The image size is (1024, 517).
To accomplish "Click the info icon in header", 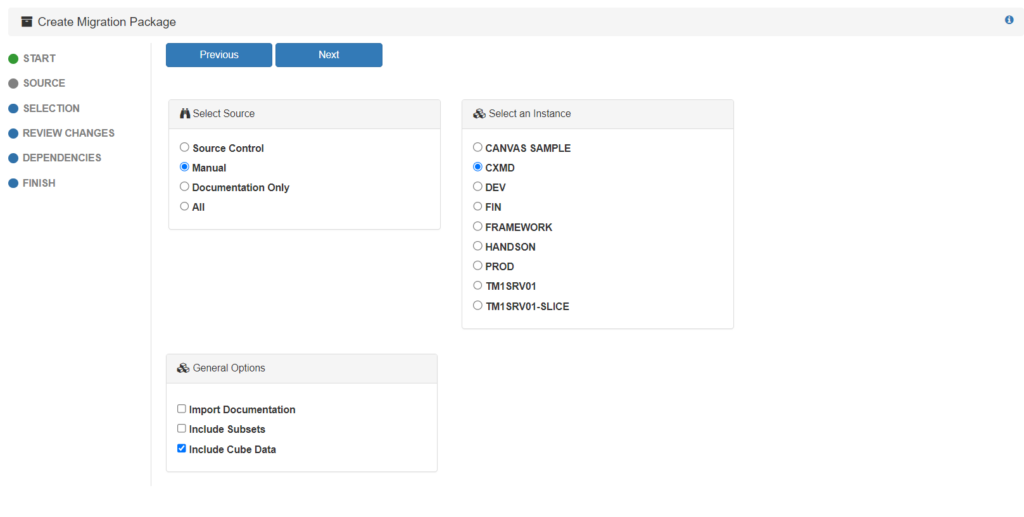I will tap(1009, 20).
